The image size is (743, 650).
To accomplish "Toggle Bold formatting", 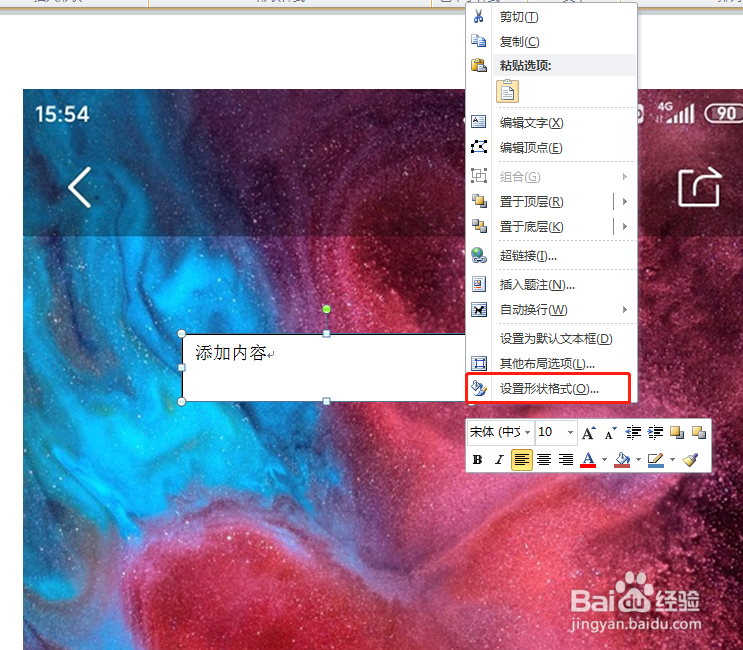I will coord(478,460).
